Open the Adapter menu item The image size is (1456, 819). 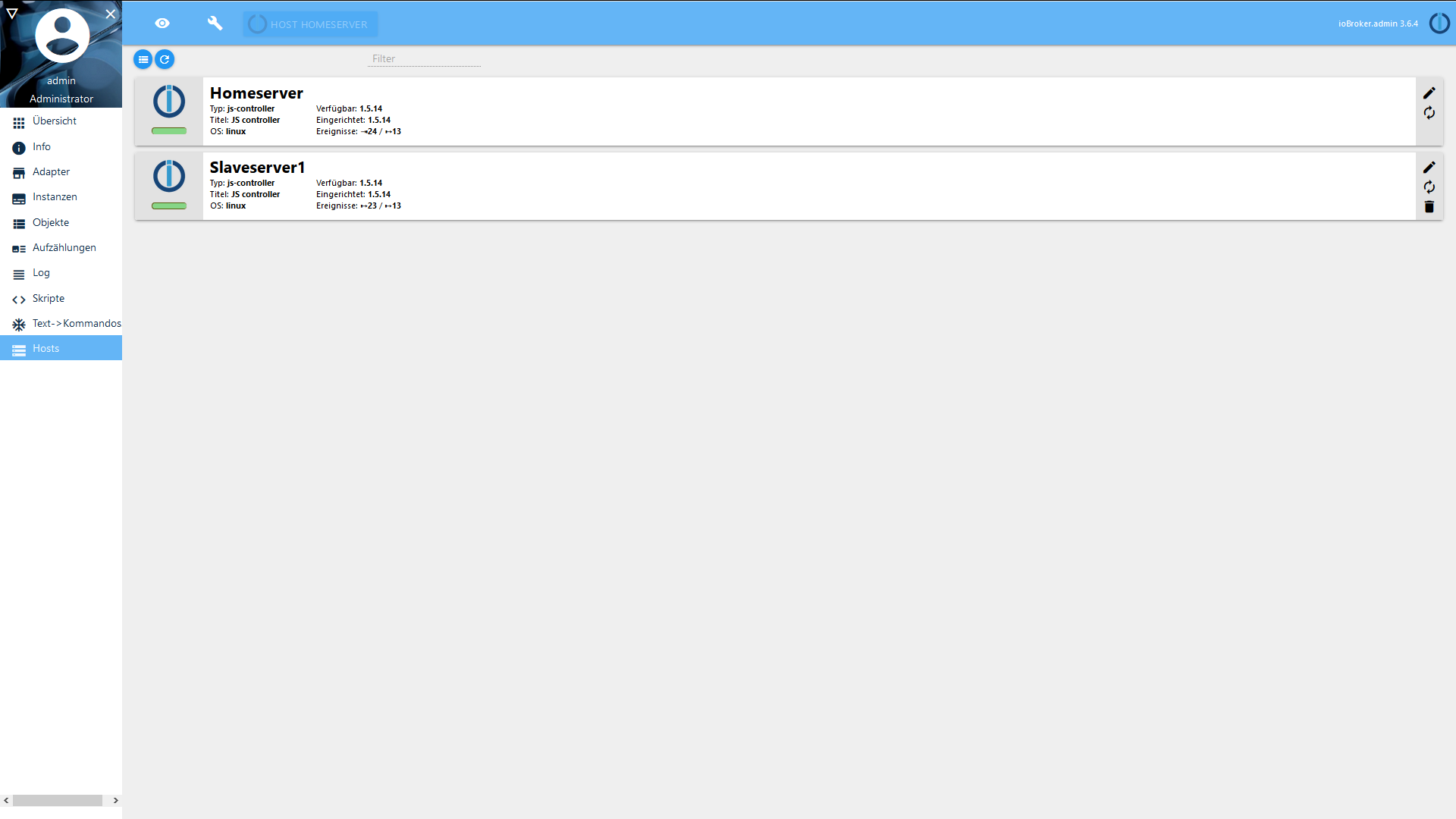(51, 172)
